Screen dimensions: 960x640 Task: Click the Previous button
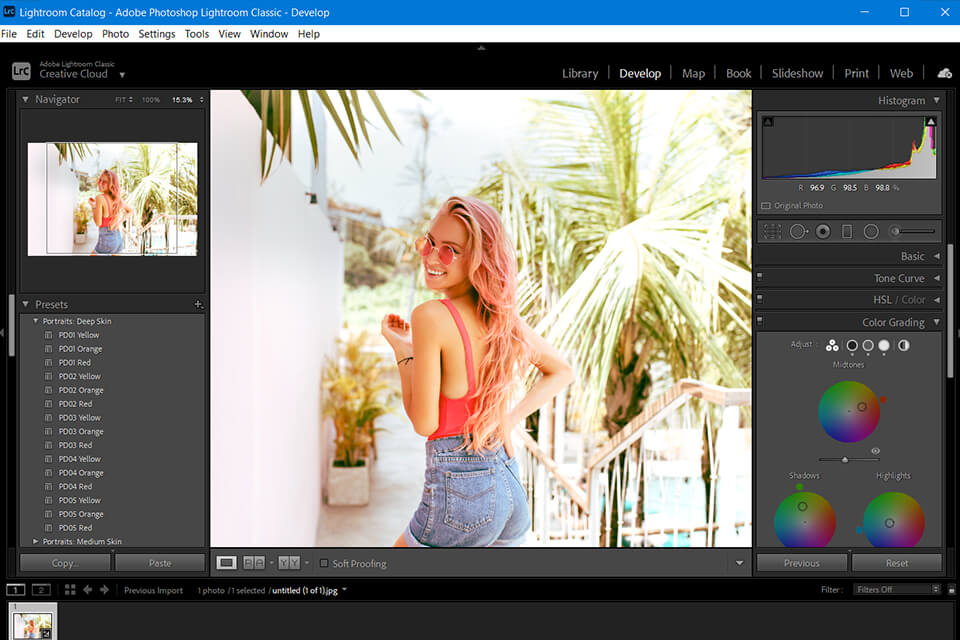pyautogui.click(x=802, y=563)
